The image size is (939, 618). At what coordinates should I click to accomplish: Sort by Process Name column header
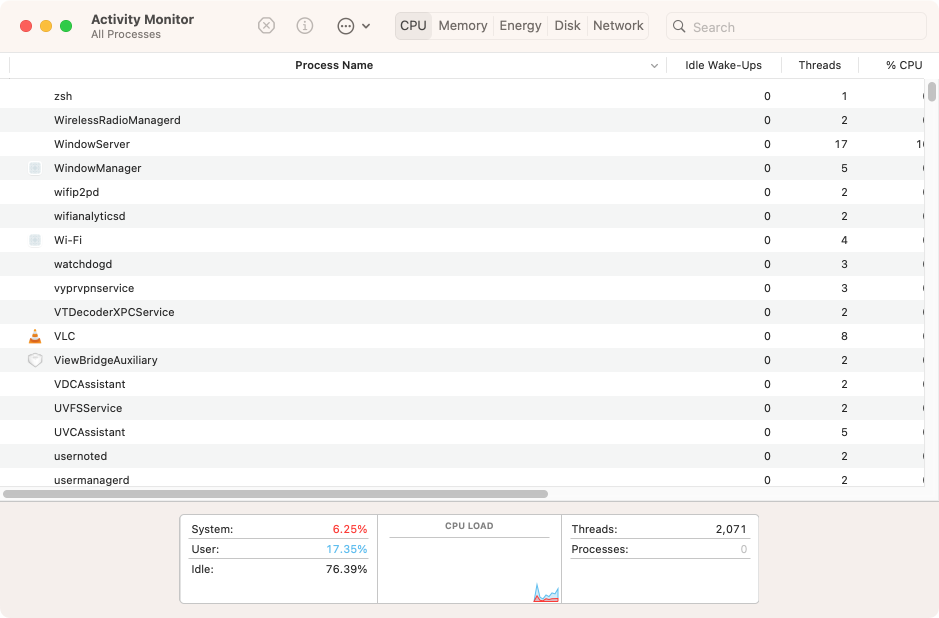pos(334,65)
